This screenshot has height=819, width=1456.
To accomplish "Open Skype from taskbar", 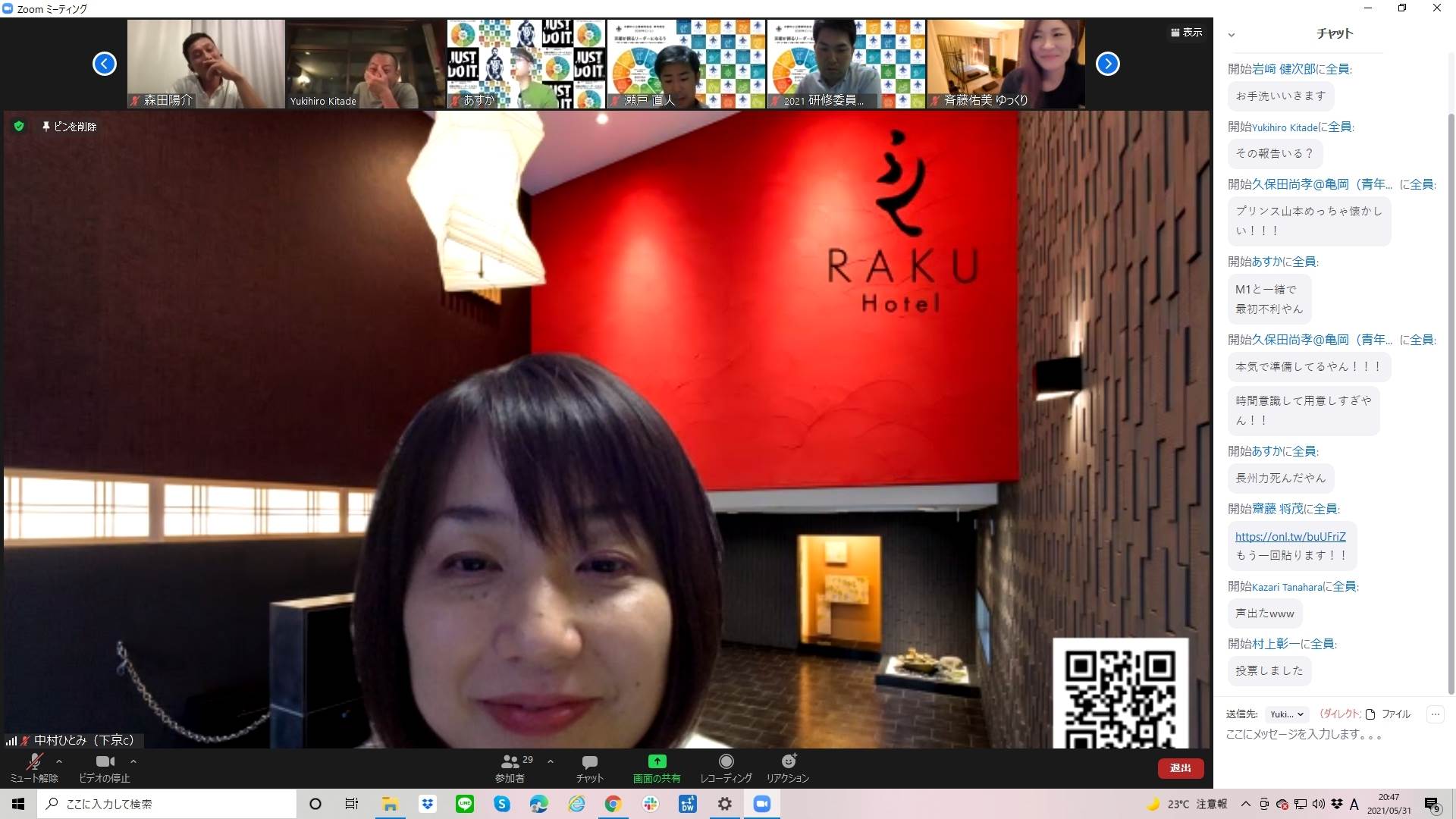I will (x=502, y=804).
